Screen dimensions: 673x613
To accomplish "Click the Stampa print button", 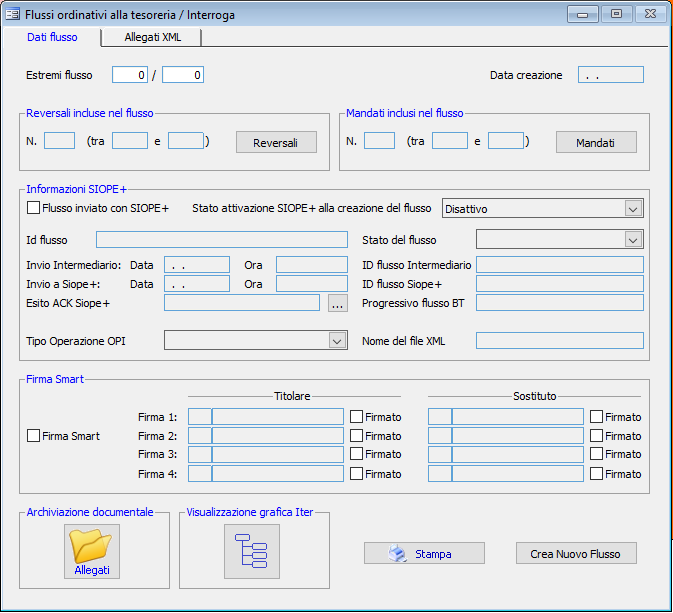I will (424, 553).
